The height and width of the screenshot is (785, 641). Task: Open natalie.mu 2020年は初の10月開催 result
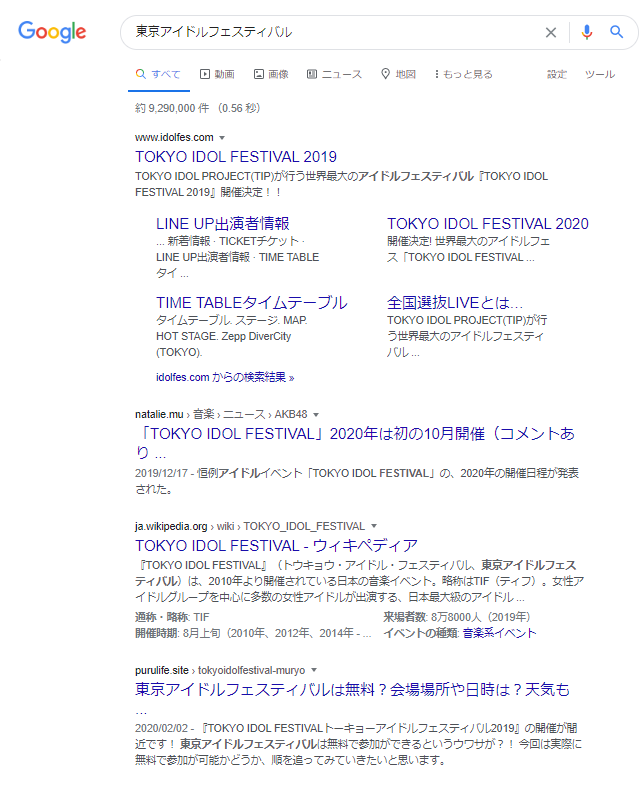click(355, 443)
